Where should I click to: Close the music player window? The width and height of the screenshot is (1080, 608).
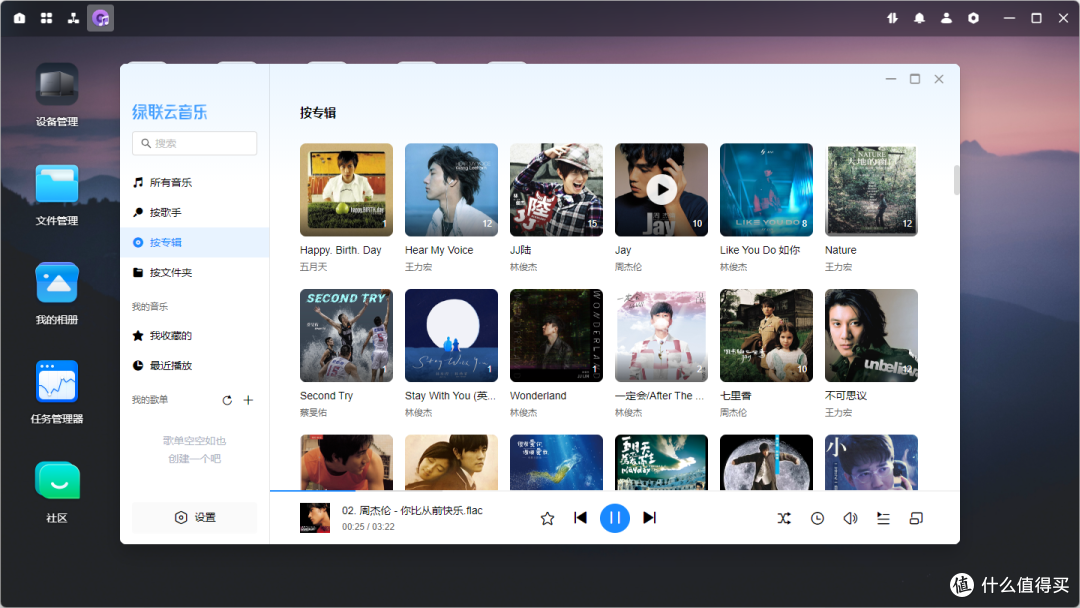pos(939,79)
